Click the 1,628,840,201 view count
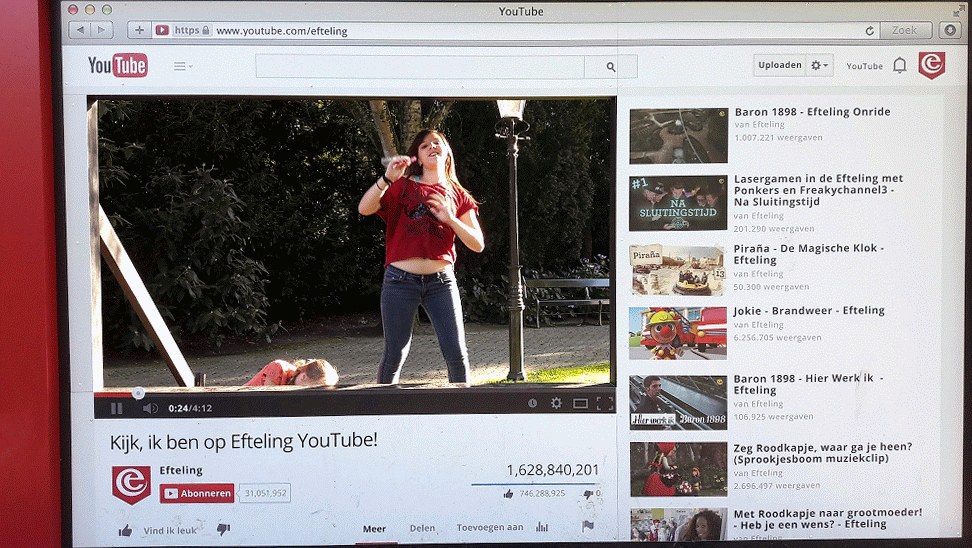972x548 pixels. click(x=552, y=470)
